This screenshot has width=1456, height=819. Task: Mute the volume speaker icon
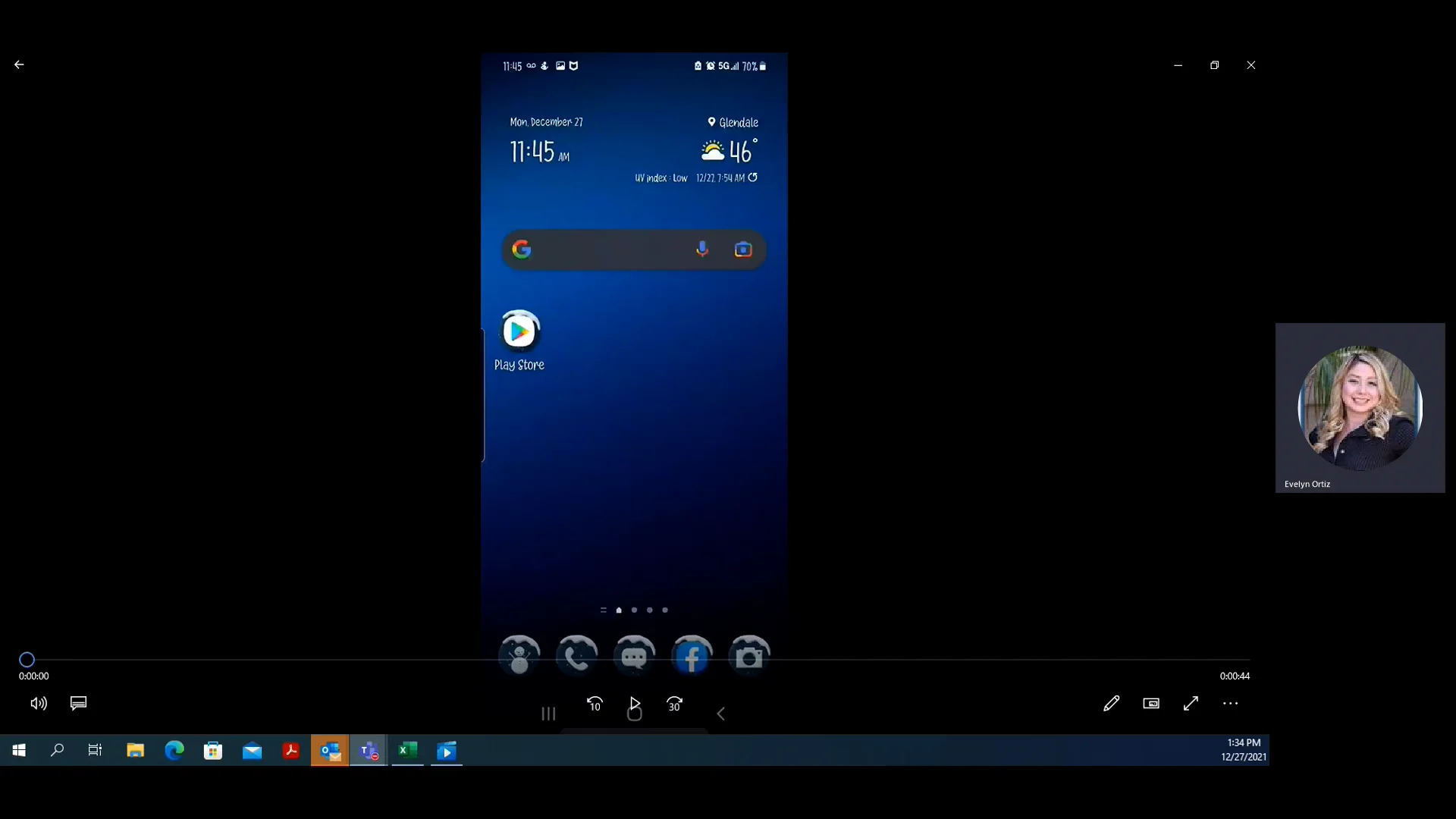pyautogui.click(x=39, y=704)
